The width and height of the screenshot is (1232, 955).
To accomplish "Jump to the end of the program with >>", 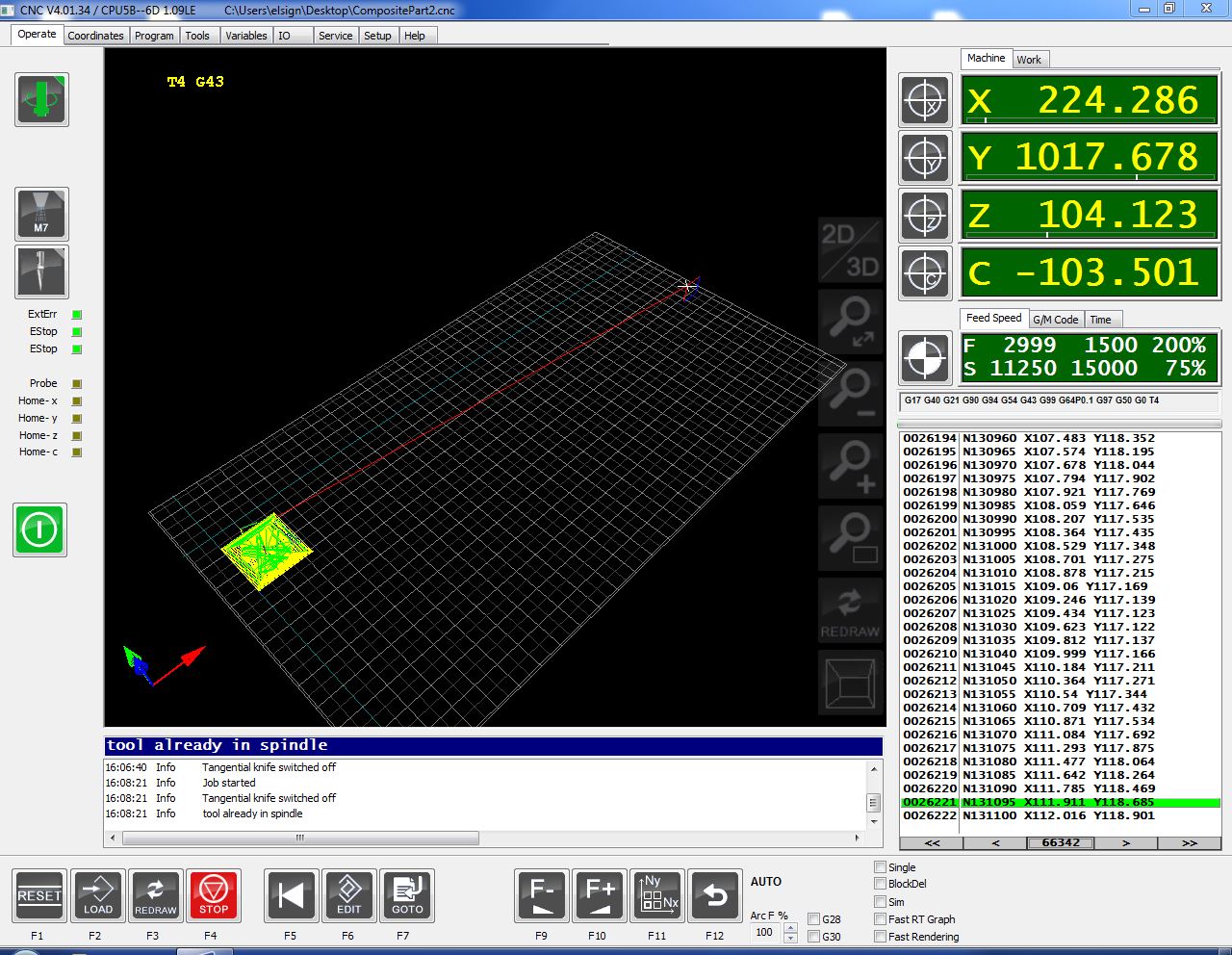I will (x=1189, y=842).
